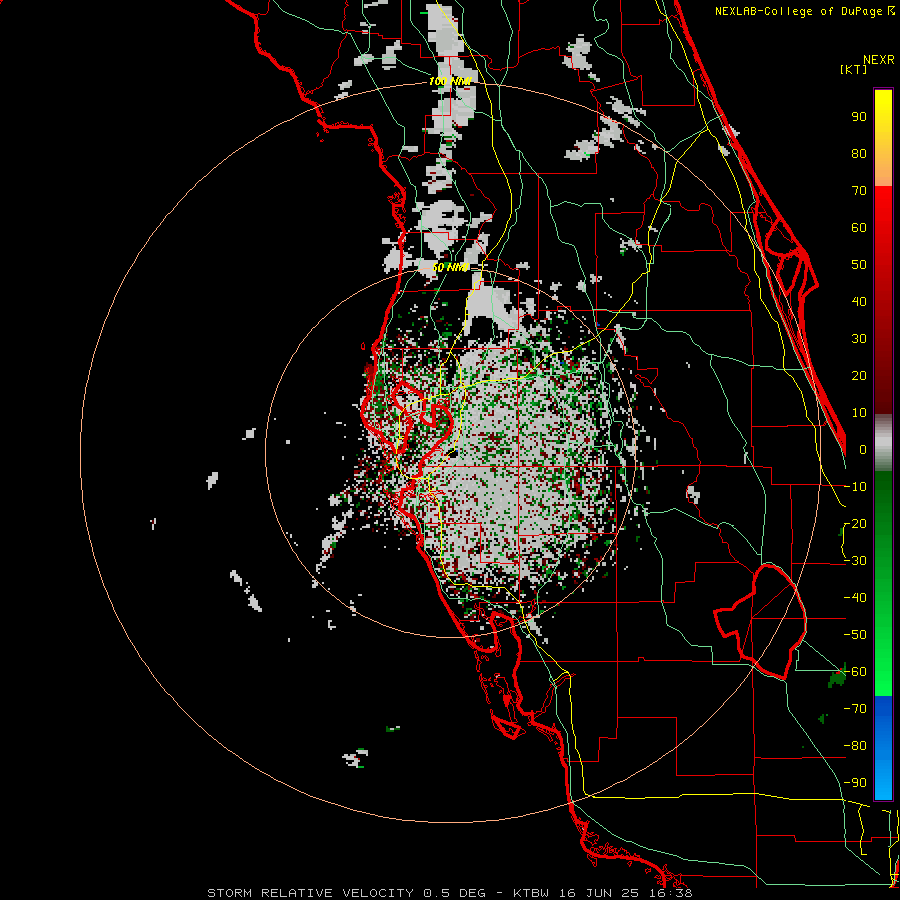Click the [KT] unit label
This screenshot has width=900, height=900.
click(854, 69)
